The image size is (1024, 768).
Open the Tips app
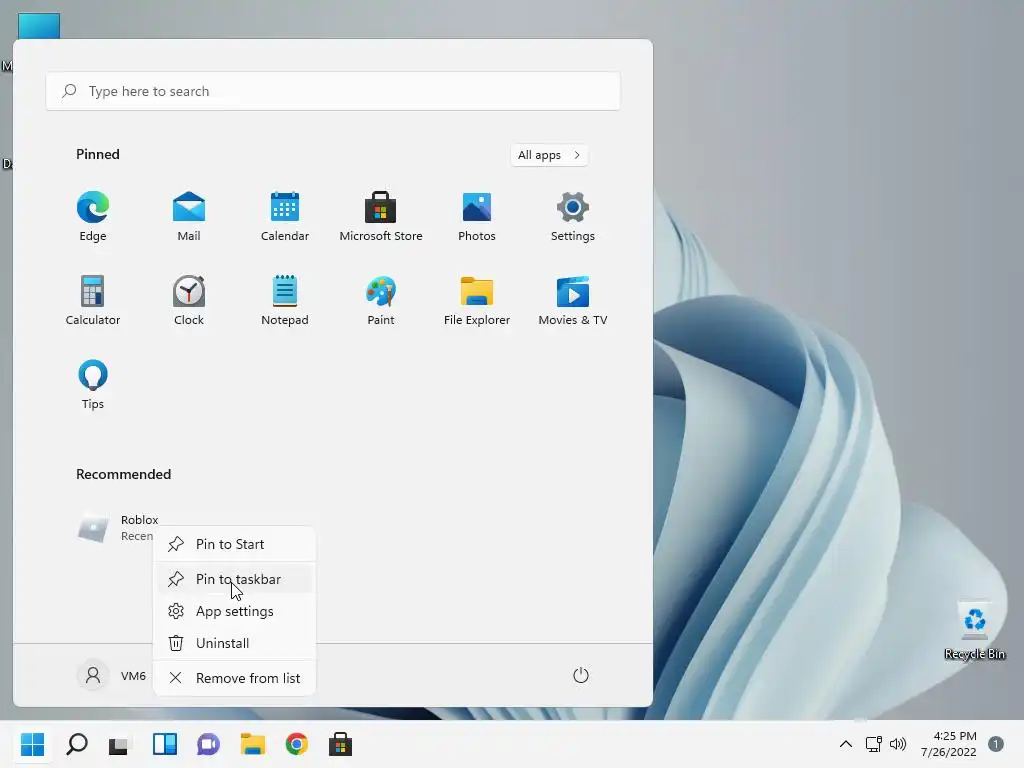click(x=93, y=385)
